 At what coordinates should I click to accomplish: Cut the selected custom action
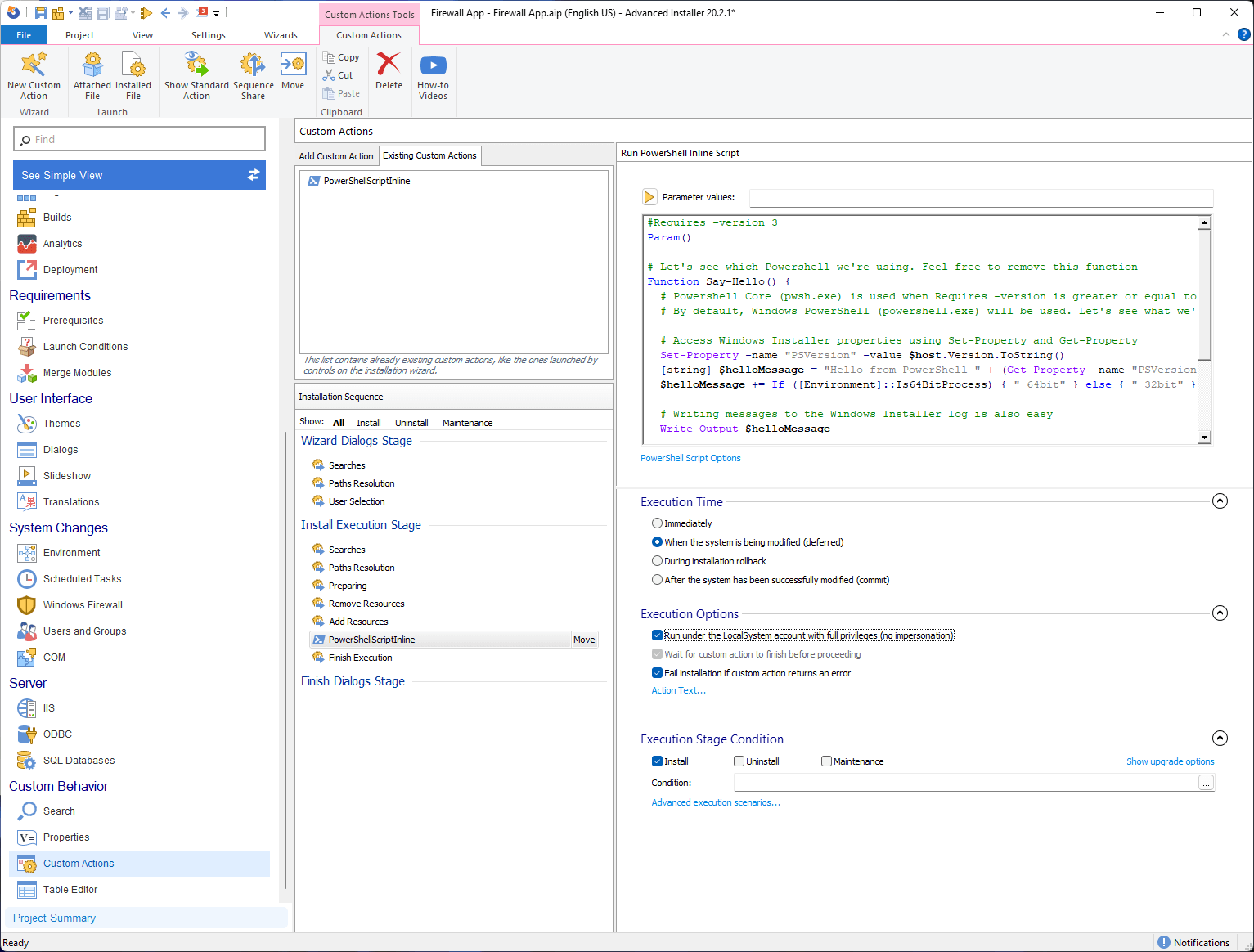click(338, 75)
